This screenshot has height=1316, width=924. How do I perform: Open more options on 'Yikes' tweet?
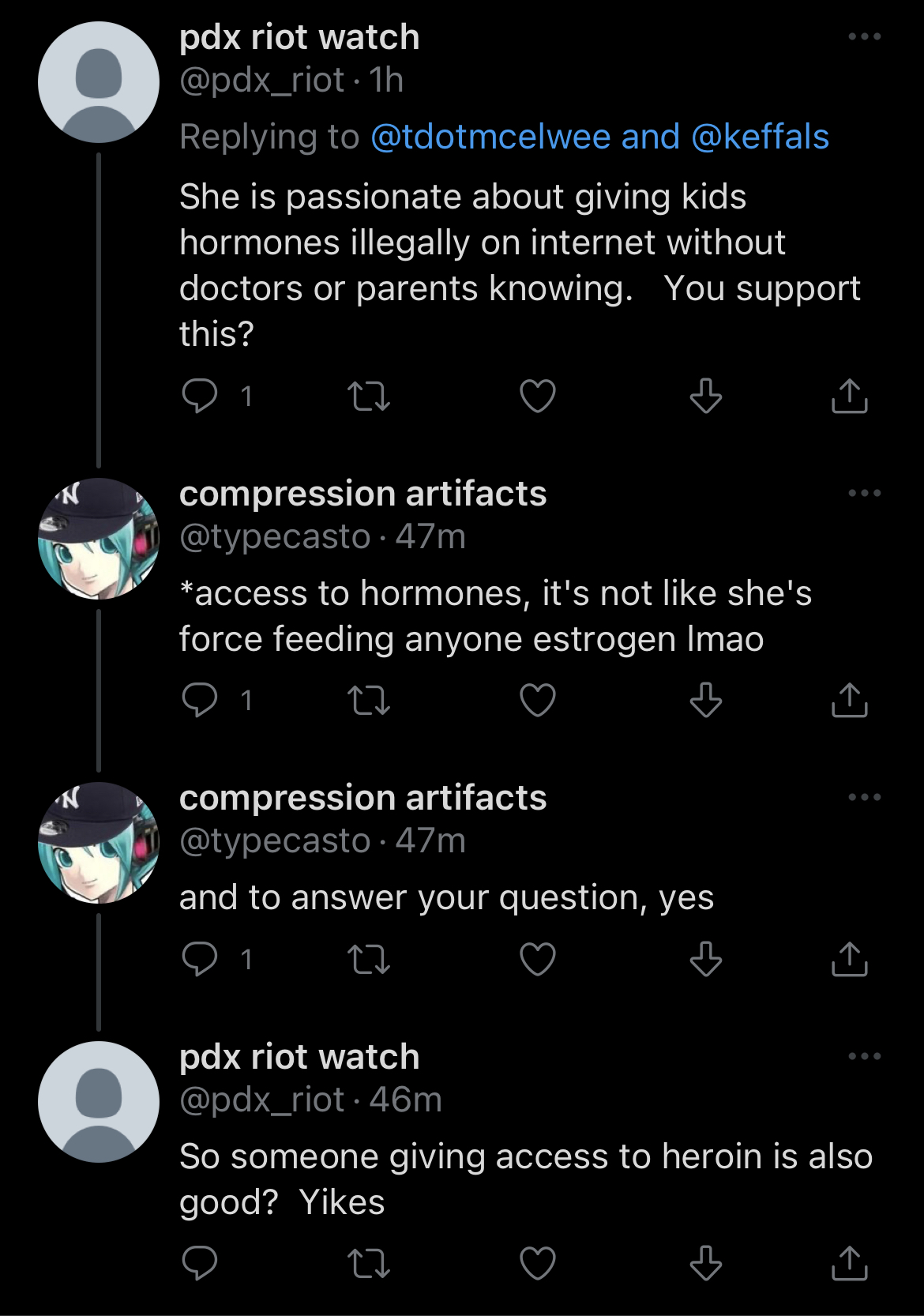864,1056
